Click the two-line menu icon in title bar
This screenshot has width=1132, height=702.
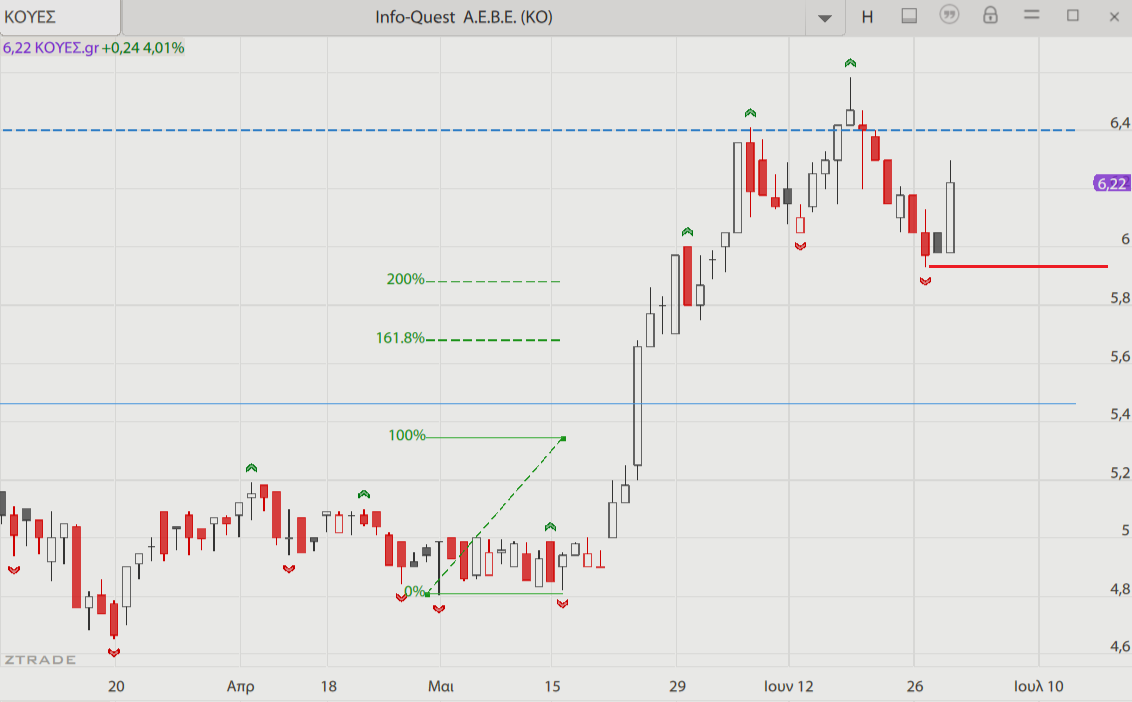point(1032,14)
